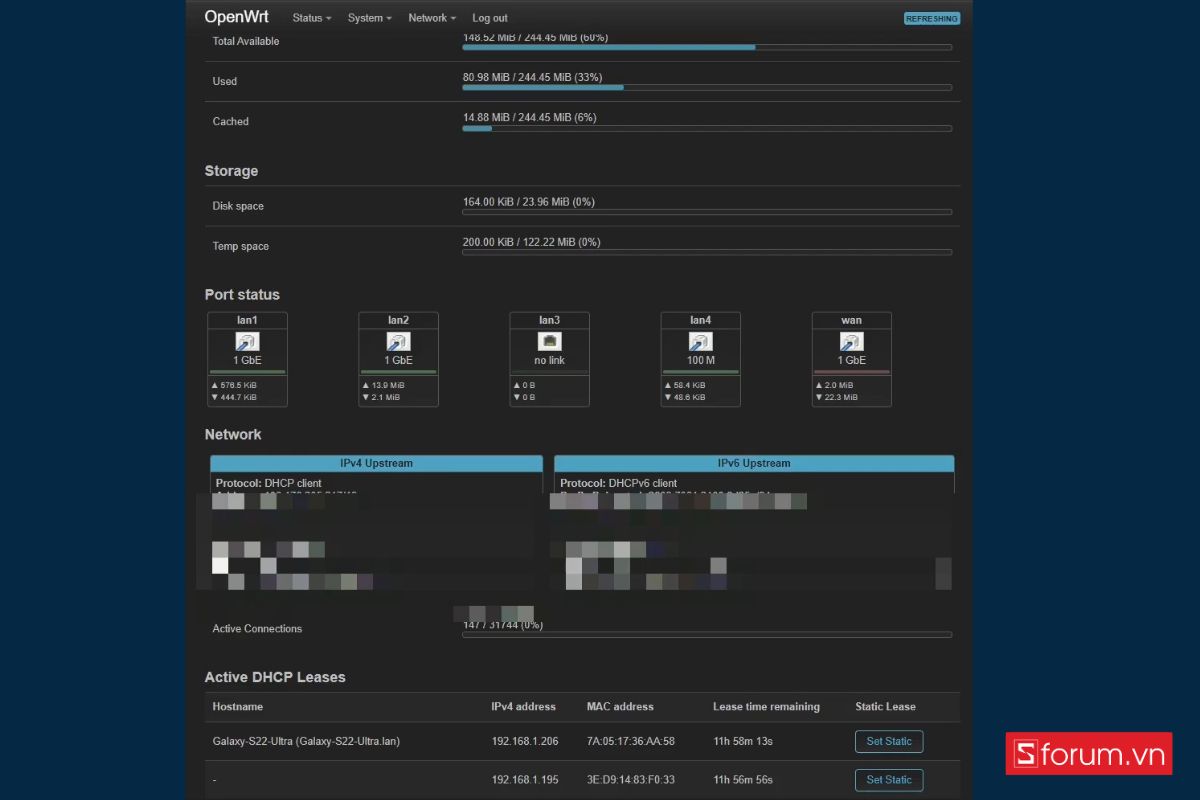Select MAC address 3E:D9:14:83:F0:33

tap(631, 779)
